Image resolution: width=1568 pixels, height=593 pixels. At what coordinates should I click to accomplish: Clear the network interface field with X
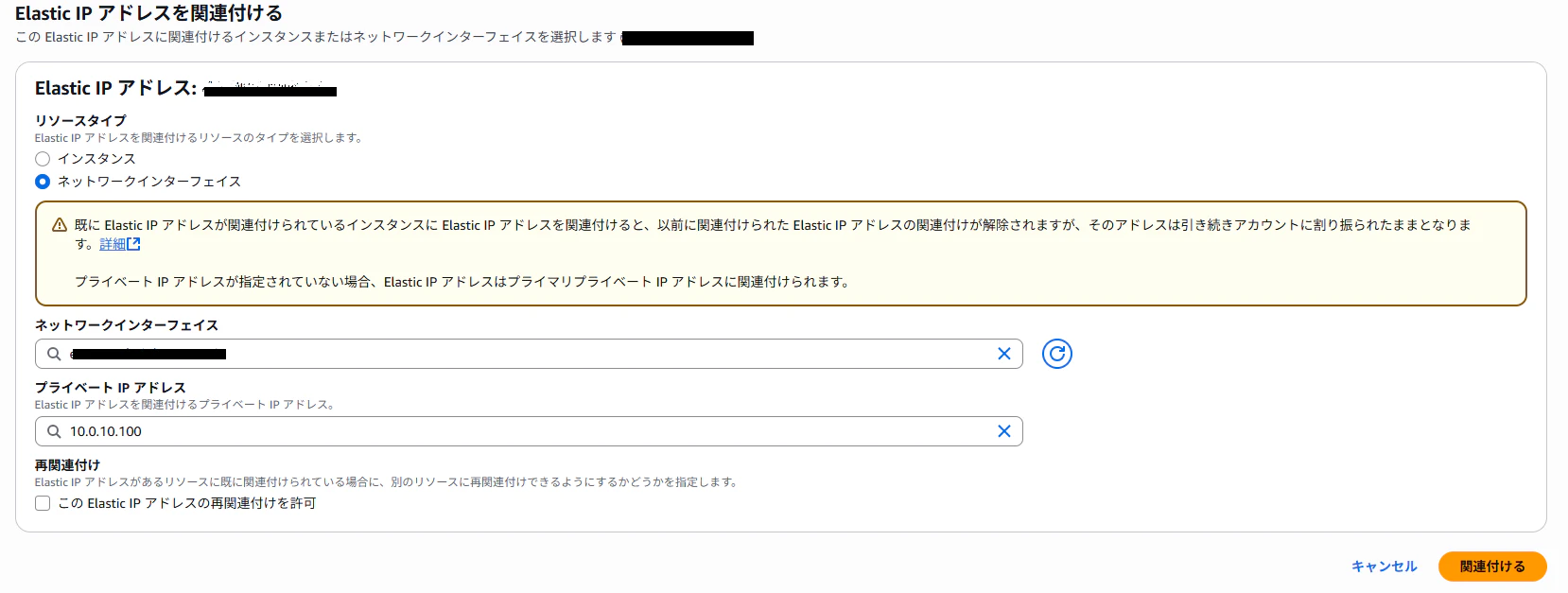point(1004,354)
